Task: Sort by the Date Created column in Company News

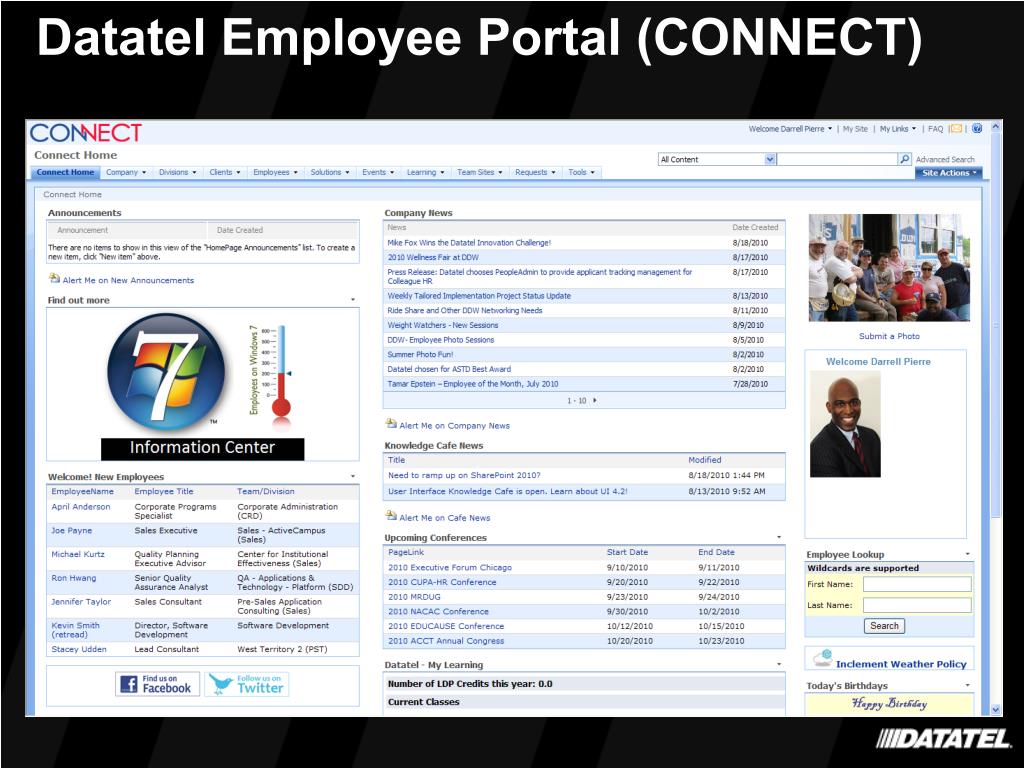Action: [x=755, y=227]
